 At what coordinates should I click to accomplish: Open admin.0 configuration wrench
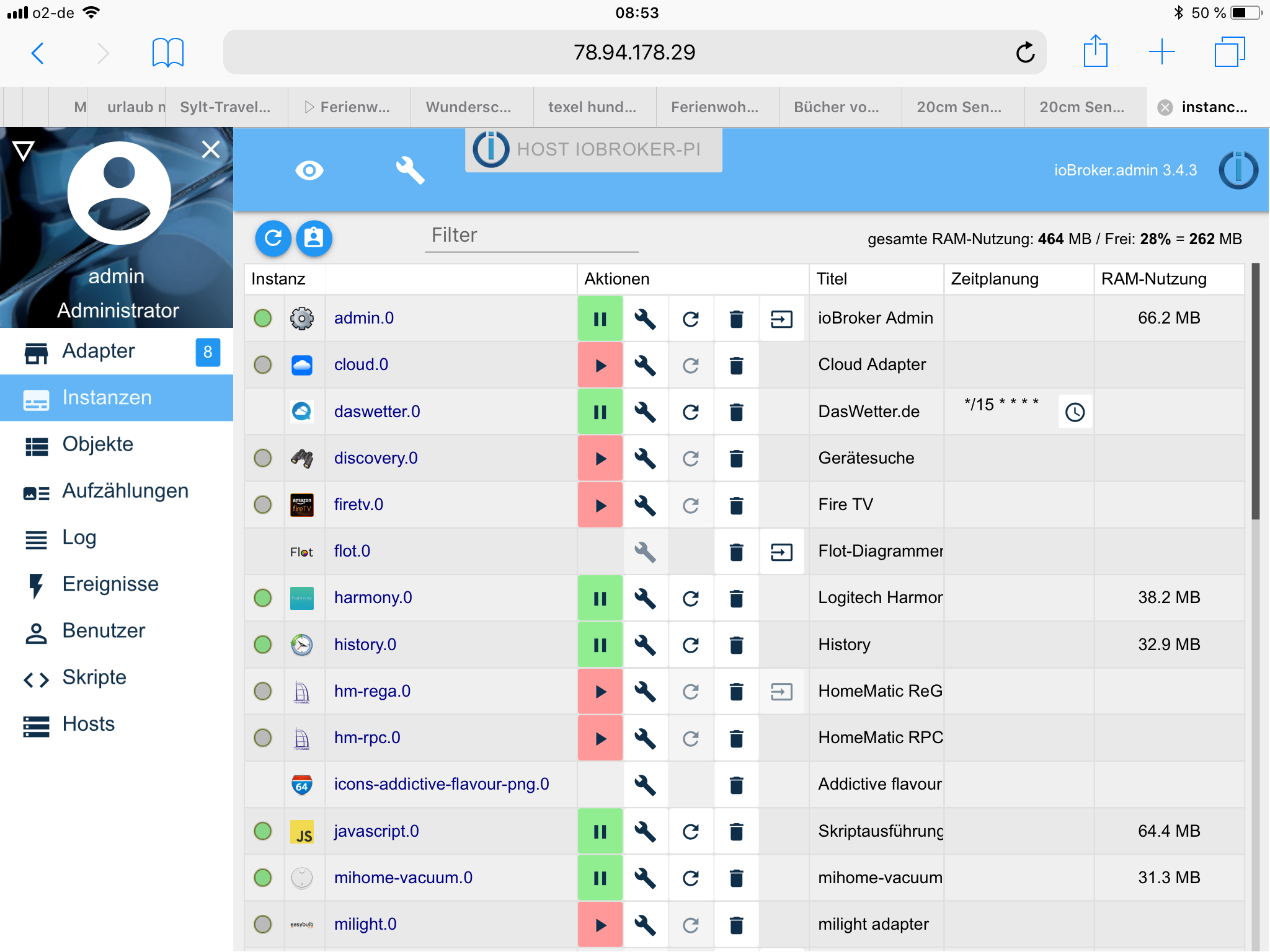[646, 319]
